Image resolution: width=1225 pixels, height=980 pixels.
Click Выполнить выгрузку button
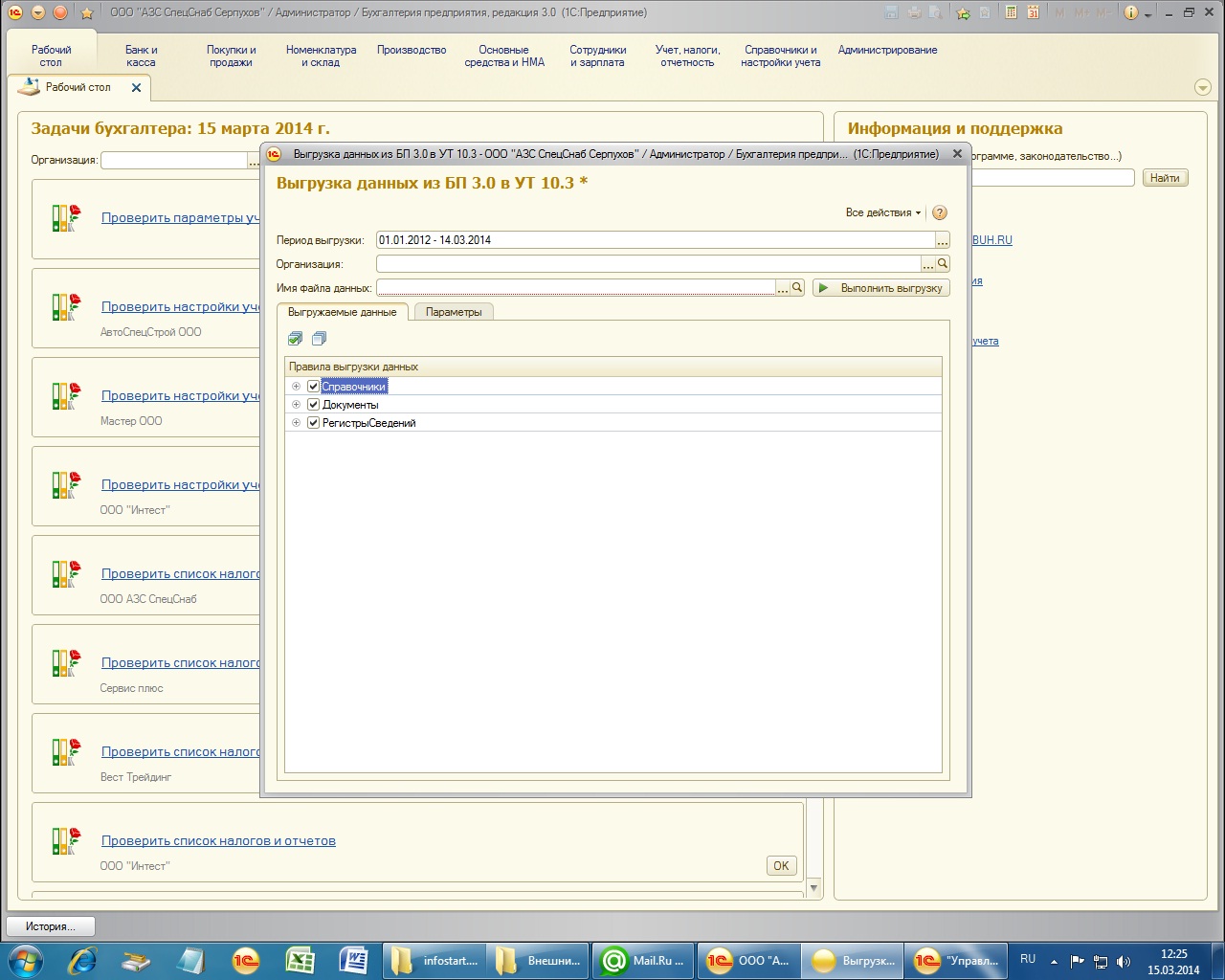point(880,287)
